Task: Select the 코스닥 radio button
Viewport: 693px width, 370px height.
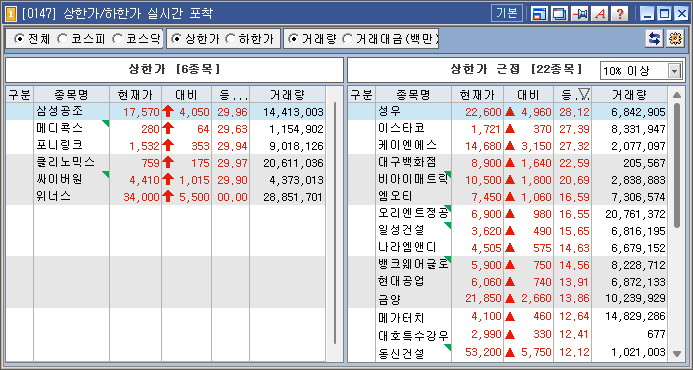Action: click(x=117, y=39)
